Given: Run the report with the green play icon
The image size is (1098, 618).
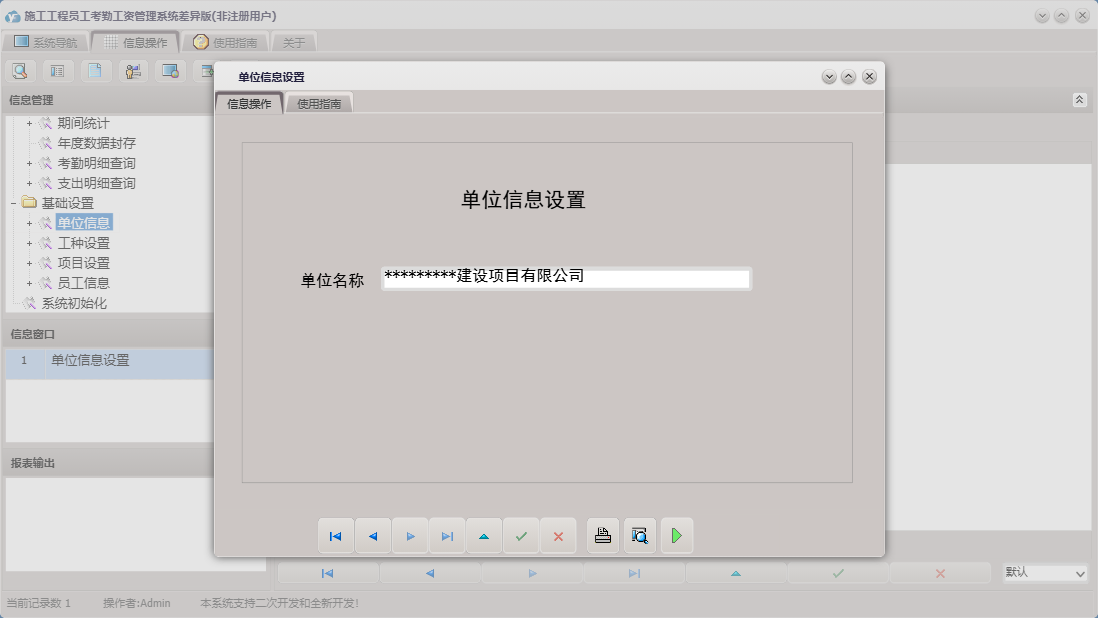Looking at the screenshot, I should coord(677,535).
